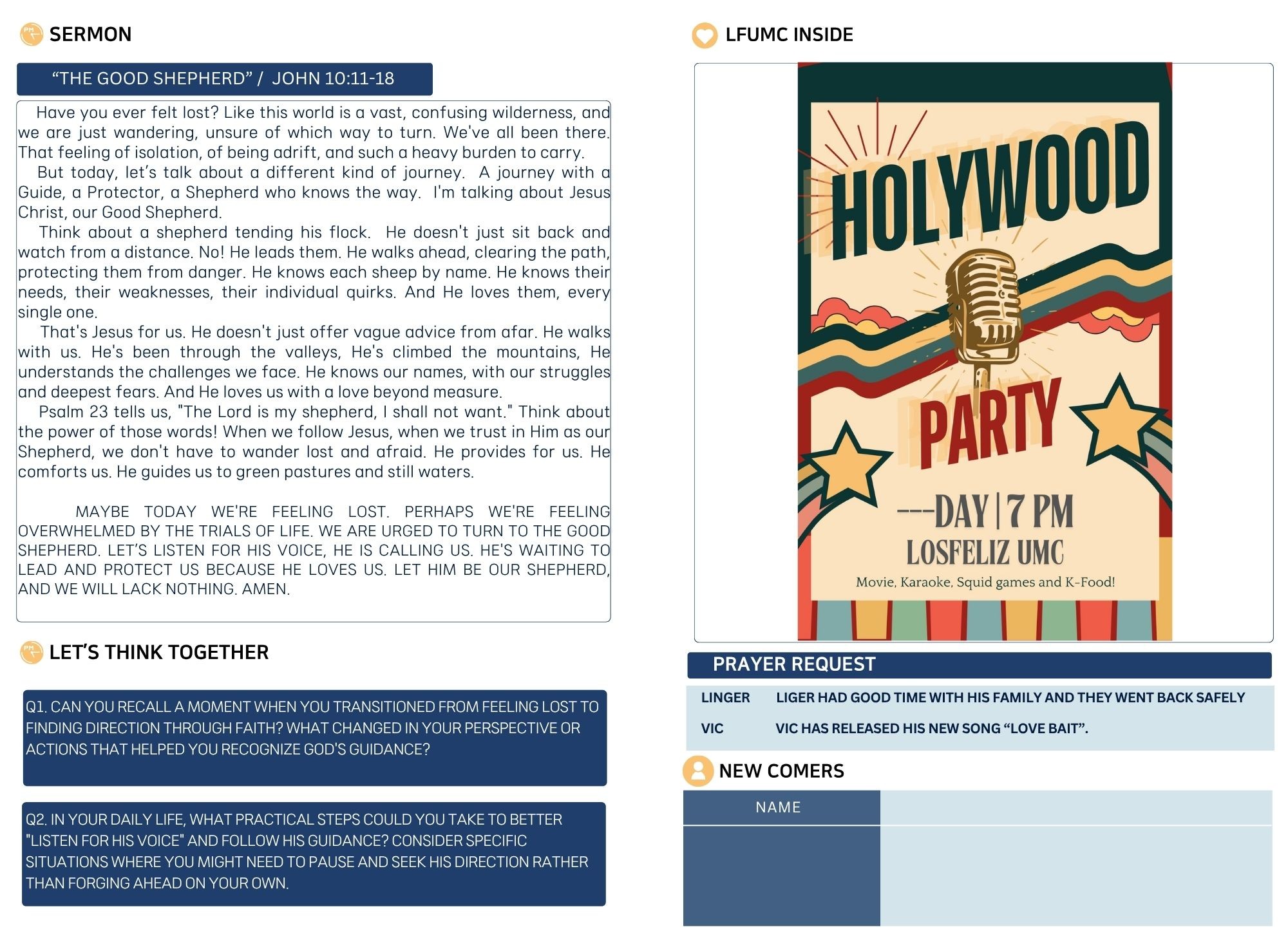Viewport: 1288px width, 936px height.
Task: Click the NAME column header cell
Action: pos(781,807)
